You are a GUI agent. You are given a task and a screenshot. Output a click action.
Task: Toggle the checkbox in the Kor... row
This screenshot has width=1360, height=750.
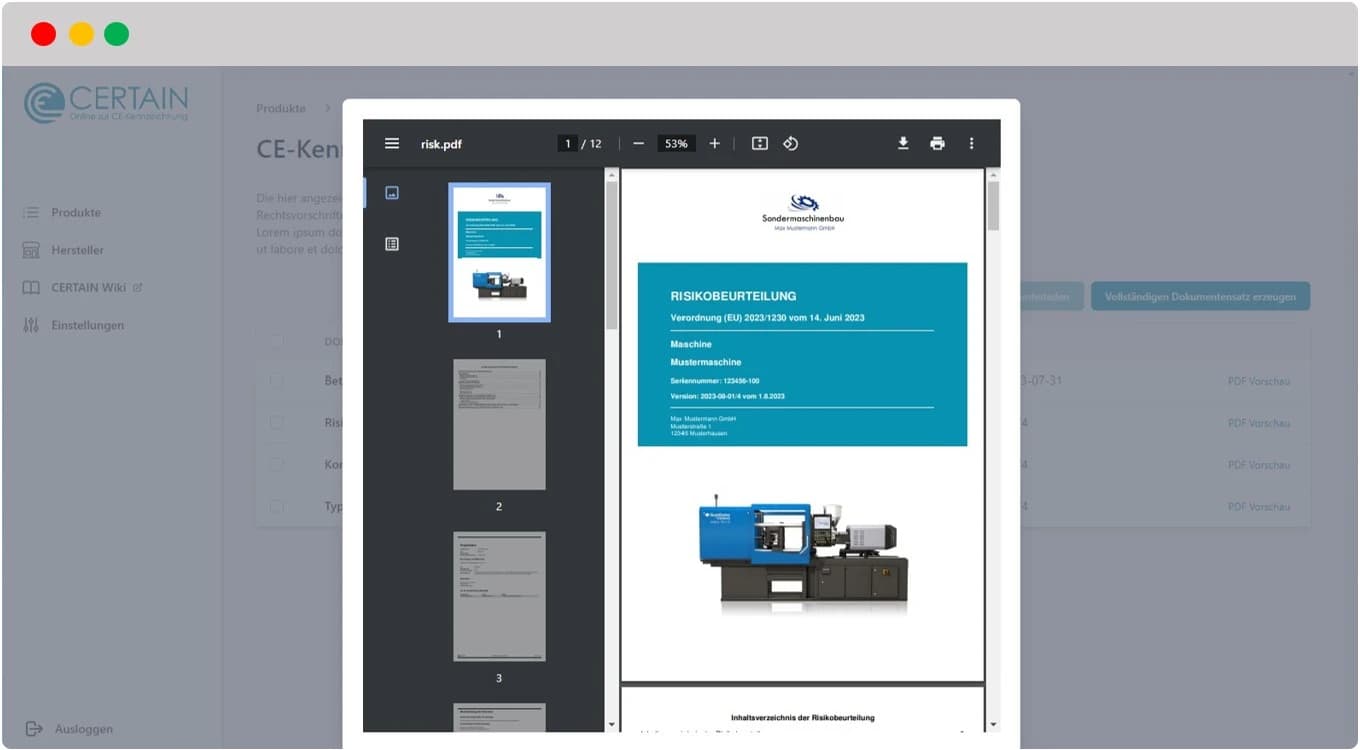tap(276, 465)
